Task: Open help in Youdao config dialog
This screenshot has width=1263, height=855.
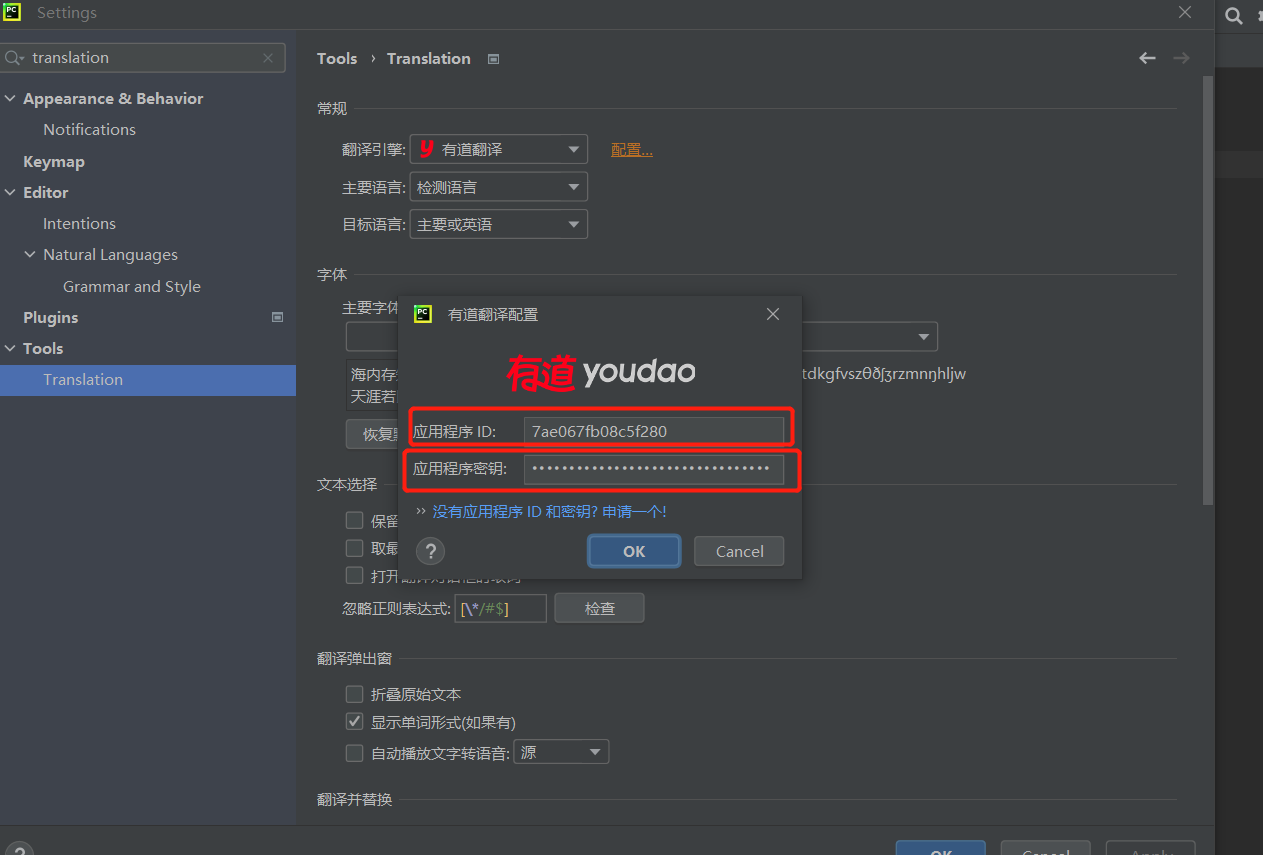Action: 430,551
